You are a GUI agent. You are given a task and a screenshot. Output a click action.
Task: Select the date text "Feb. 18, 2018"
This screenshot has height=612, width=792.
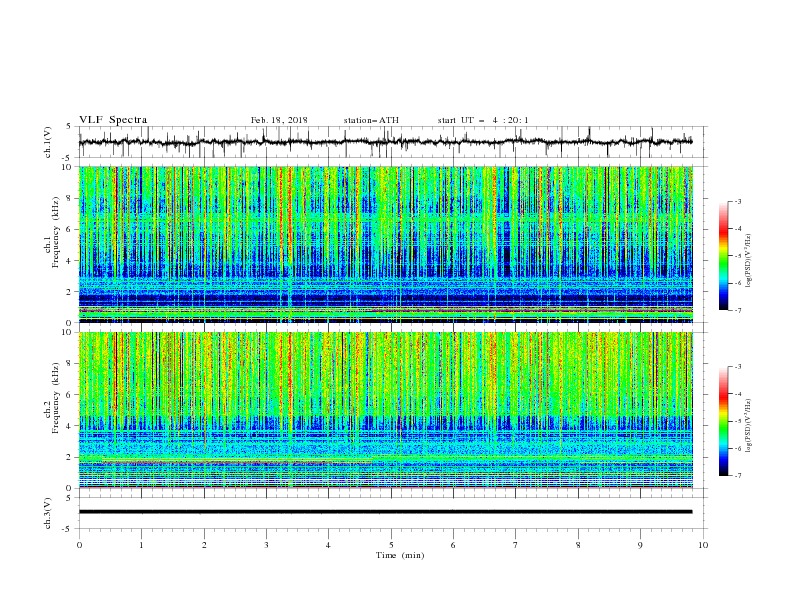coord(279,120)
